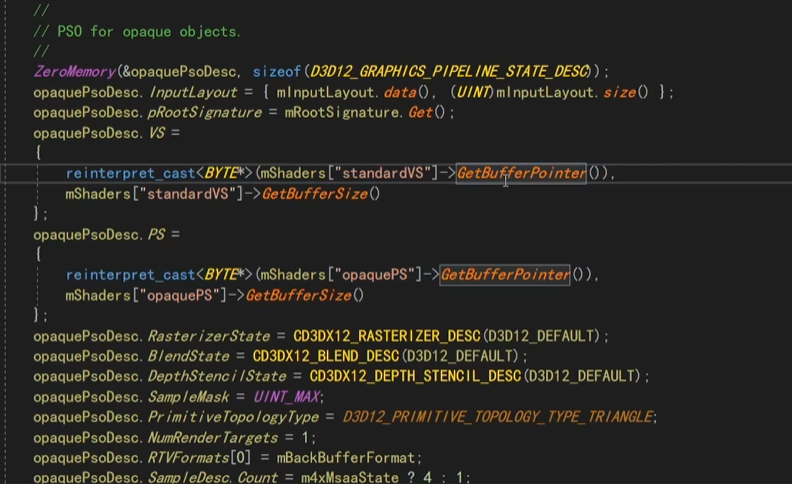792x484 pixels.
Task: Click GetBufferPointer on the standardVS line
Action: [x=521, y=173]
